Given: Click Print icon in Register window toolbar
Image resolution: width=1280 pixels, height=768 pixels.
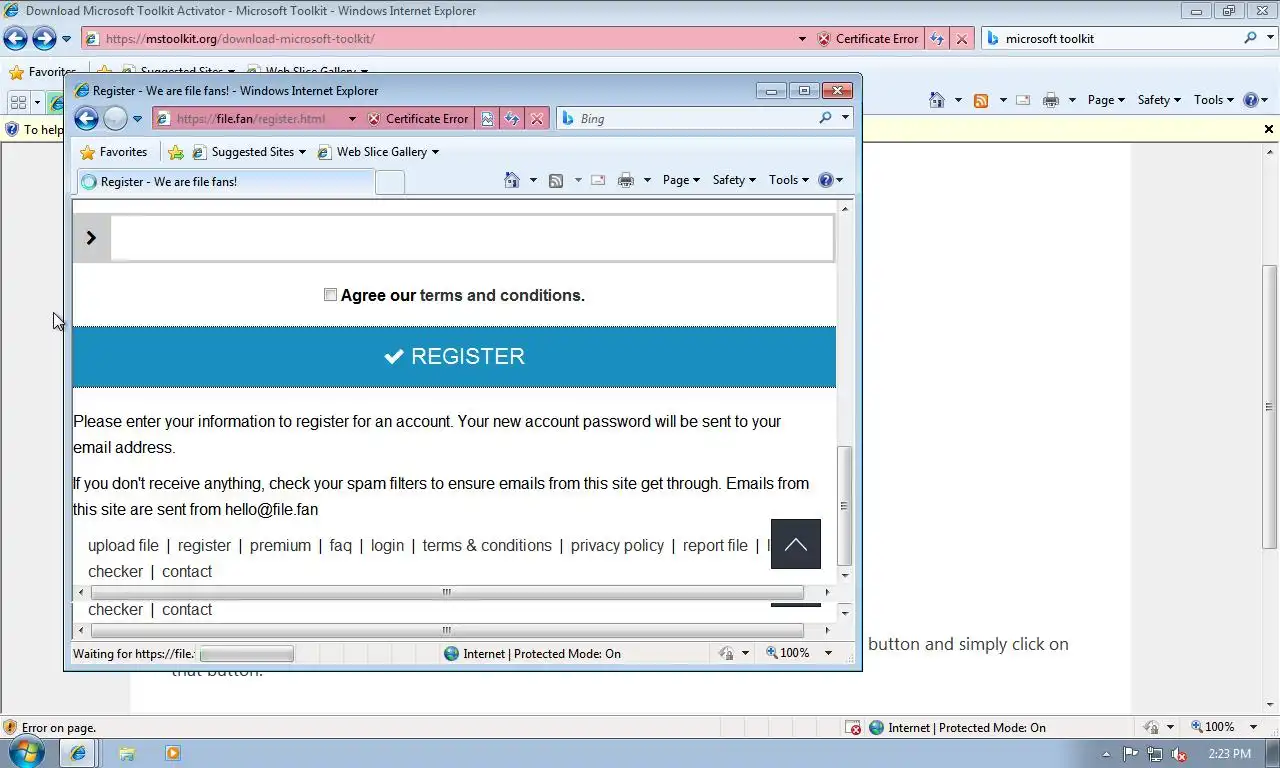Looking at the screenshot, I should [626, 180].
